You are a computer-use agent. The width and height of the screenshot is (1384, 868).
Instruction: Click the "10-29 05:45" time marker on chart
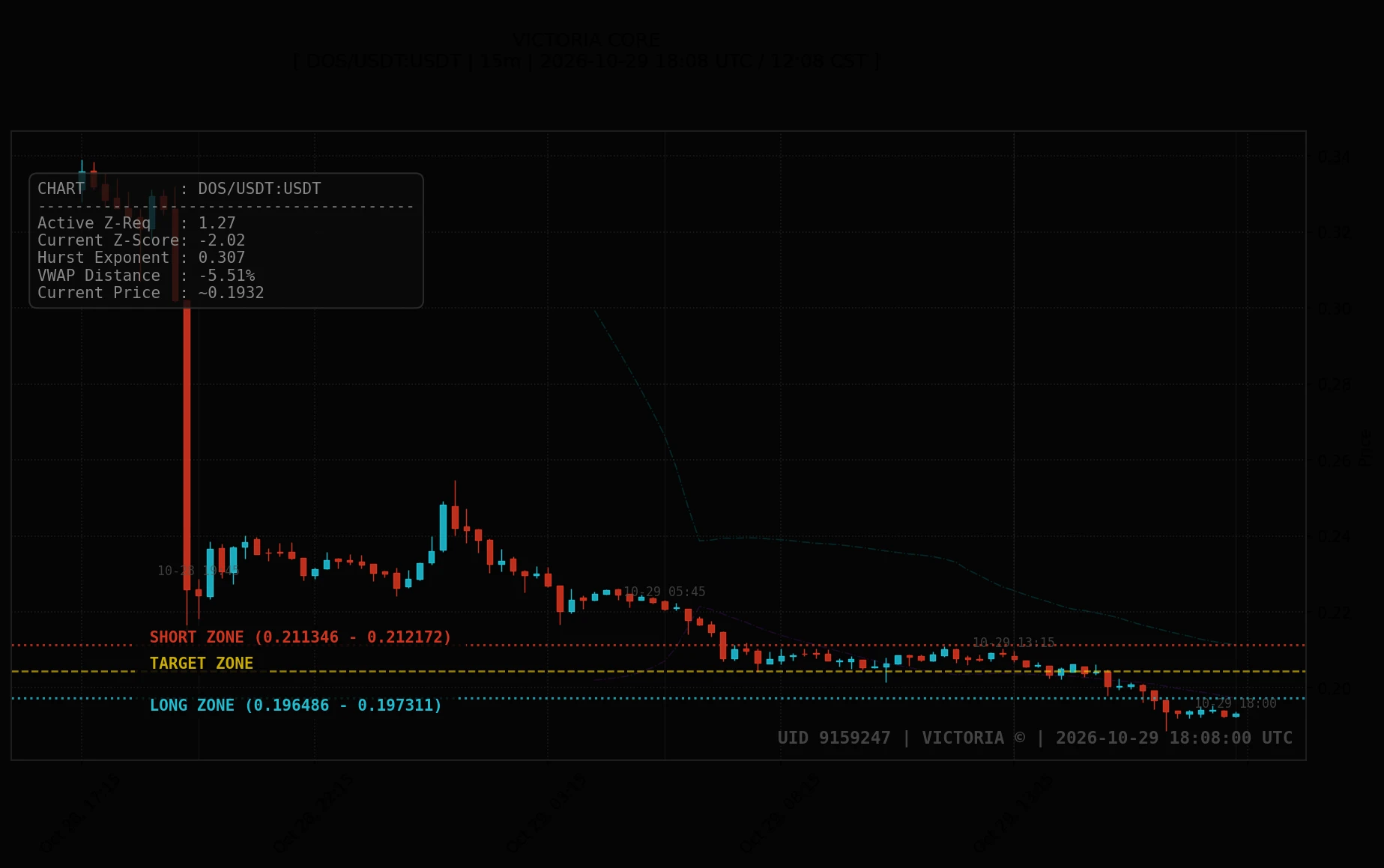pos(665,592)
